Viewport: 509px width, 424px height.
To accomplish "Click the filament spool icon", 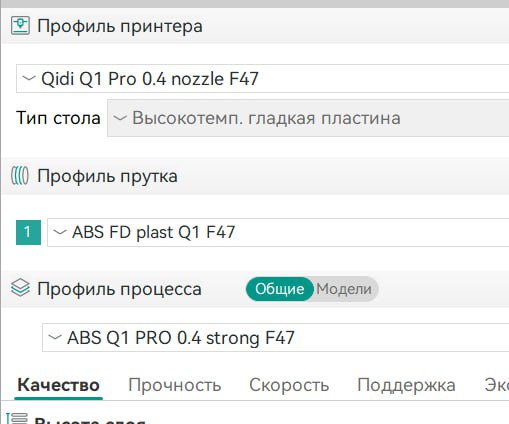I will [20, 176].
